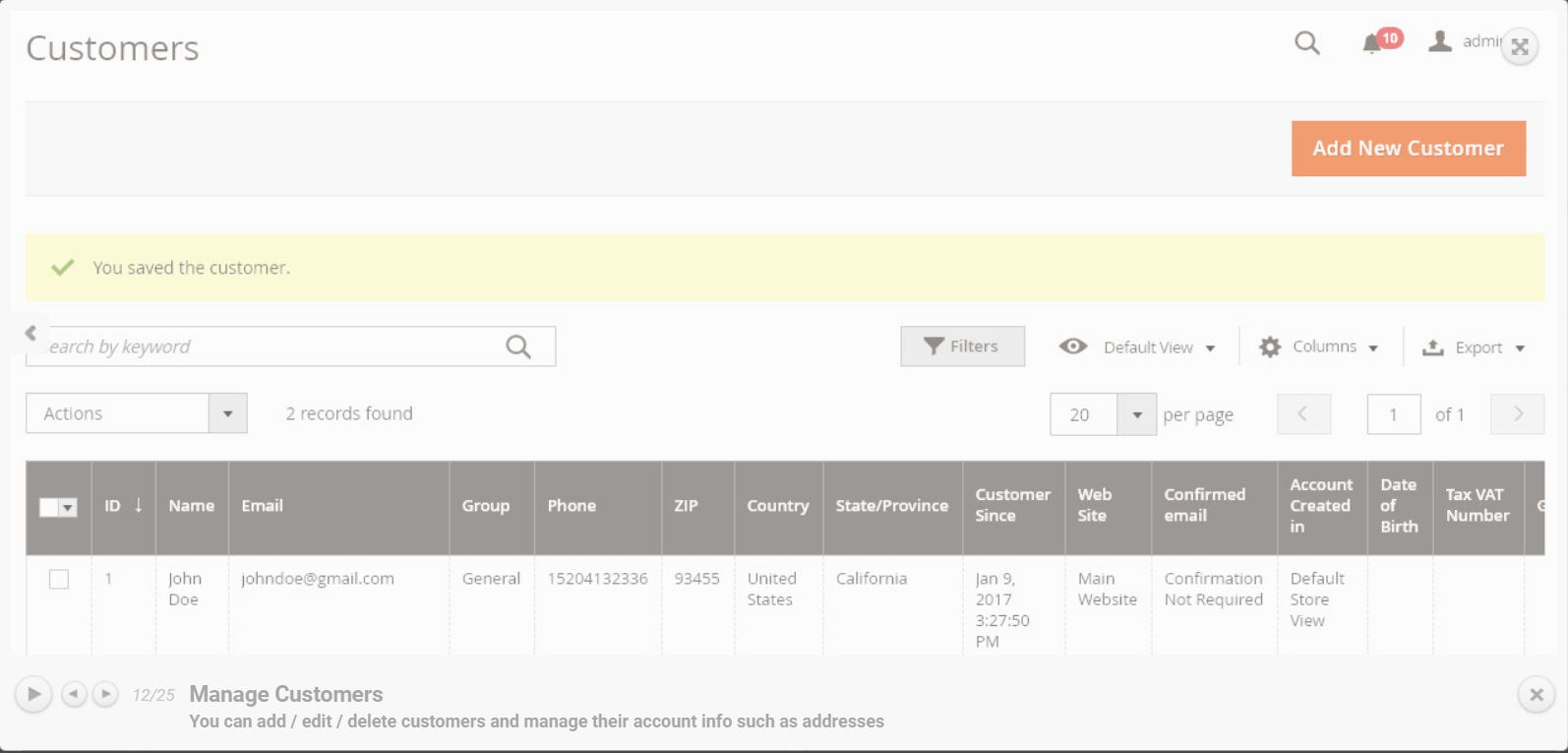1568x753 pixels.
Task: Collapse the side panel with left chevron
Action: point(30,334)
